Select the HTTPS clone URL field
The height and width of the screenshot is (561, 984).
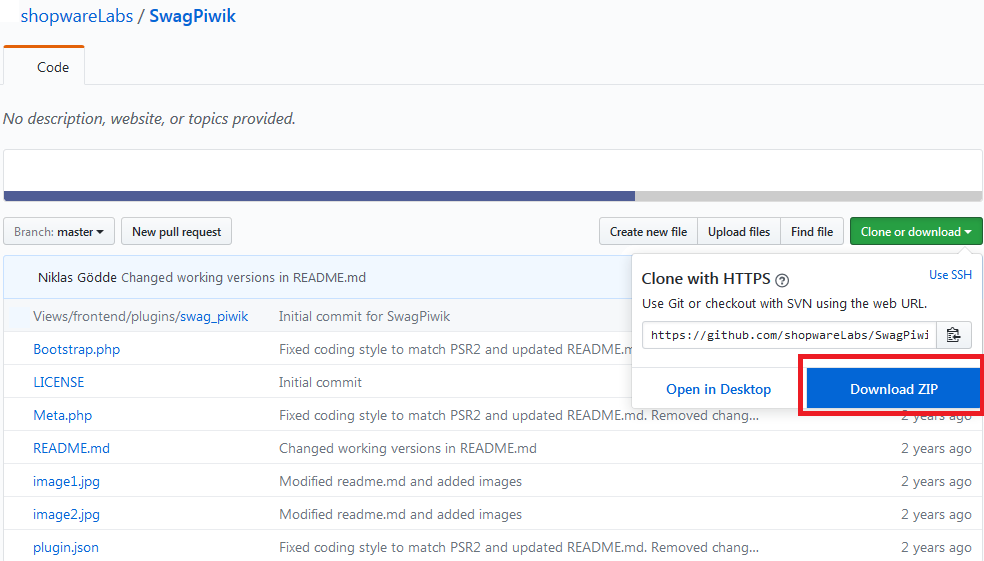click(x=789, y=335)
